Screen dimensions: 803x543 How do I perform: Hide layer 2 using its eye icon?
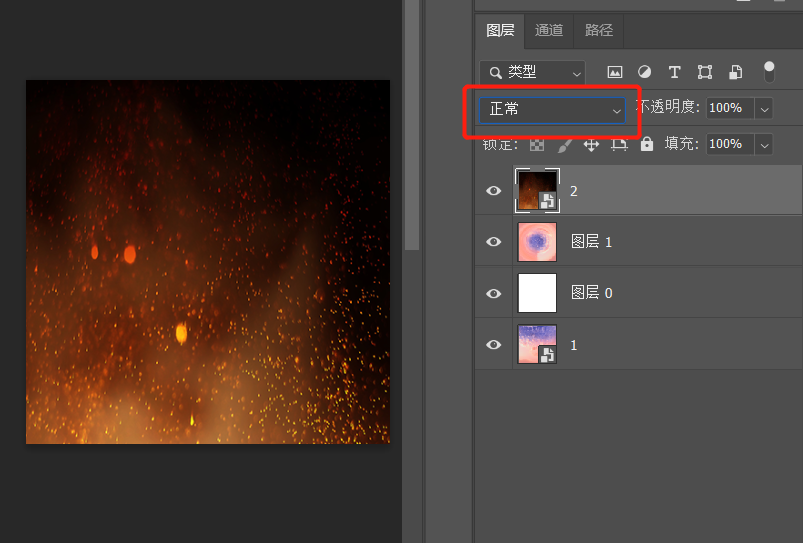(x=493, y=191)
